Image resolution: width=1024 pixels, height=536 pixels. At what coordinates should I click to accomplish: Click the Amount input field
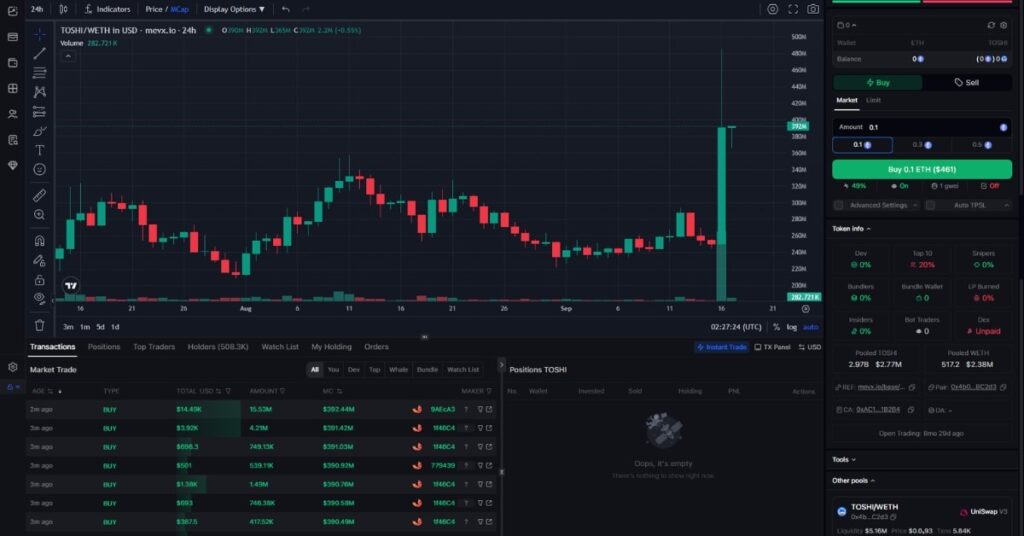click(922, 127)
